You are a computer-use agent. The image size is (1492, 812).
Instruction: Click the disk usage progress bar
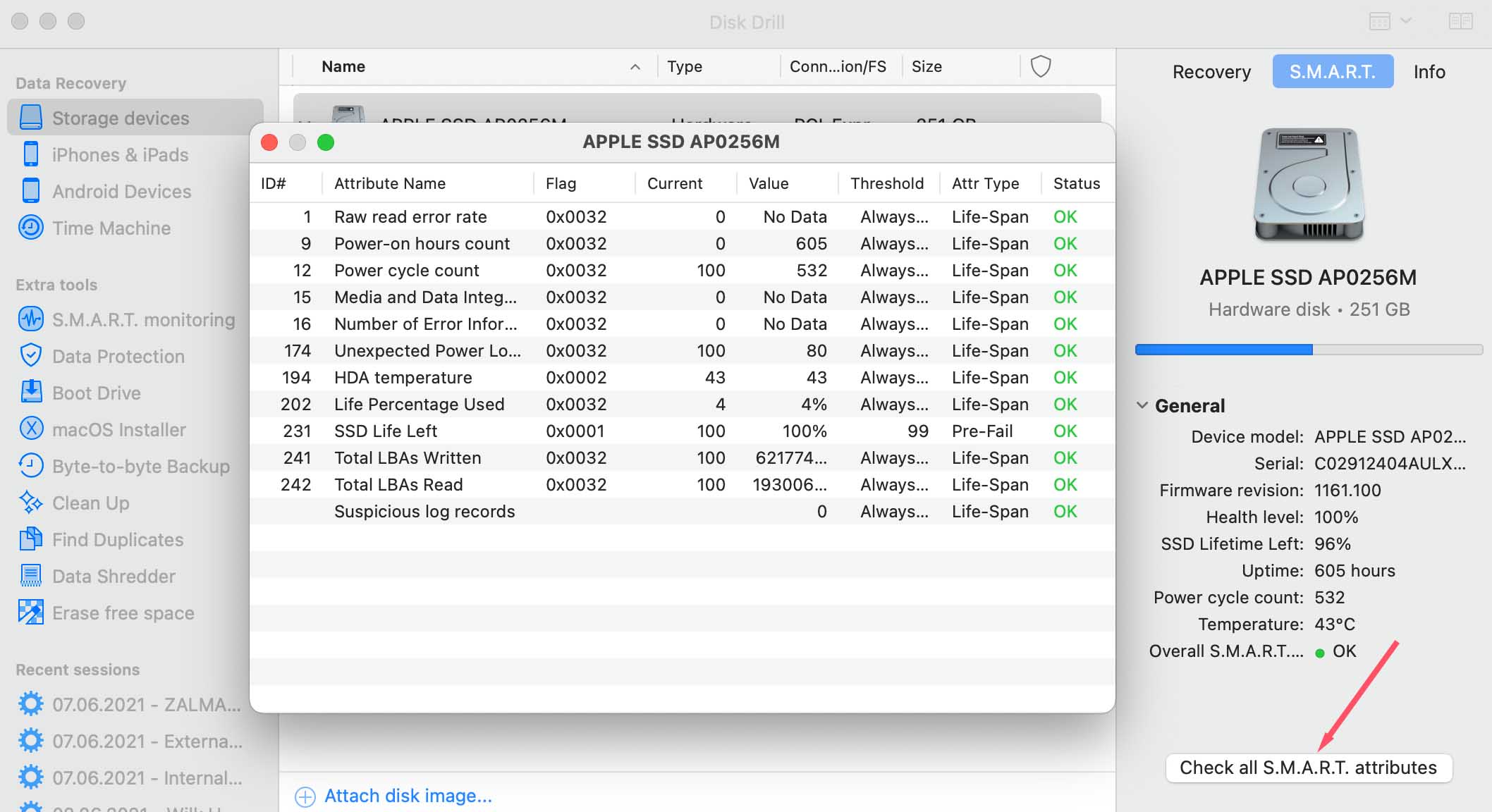(1309, 350)
